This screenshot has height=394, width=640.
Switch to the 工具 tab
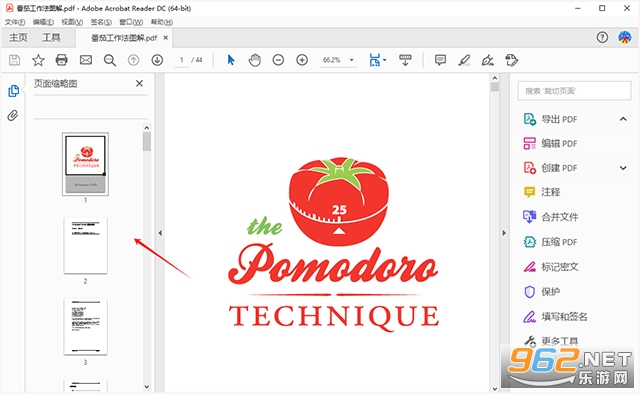[51, 38]
